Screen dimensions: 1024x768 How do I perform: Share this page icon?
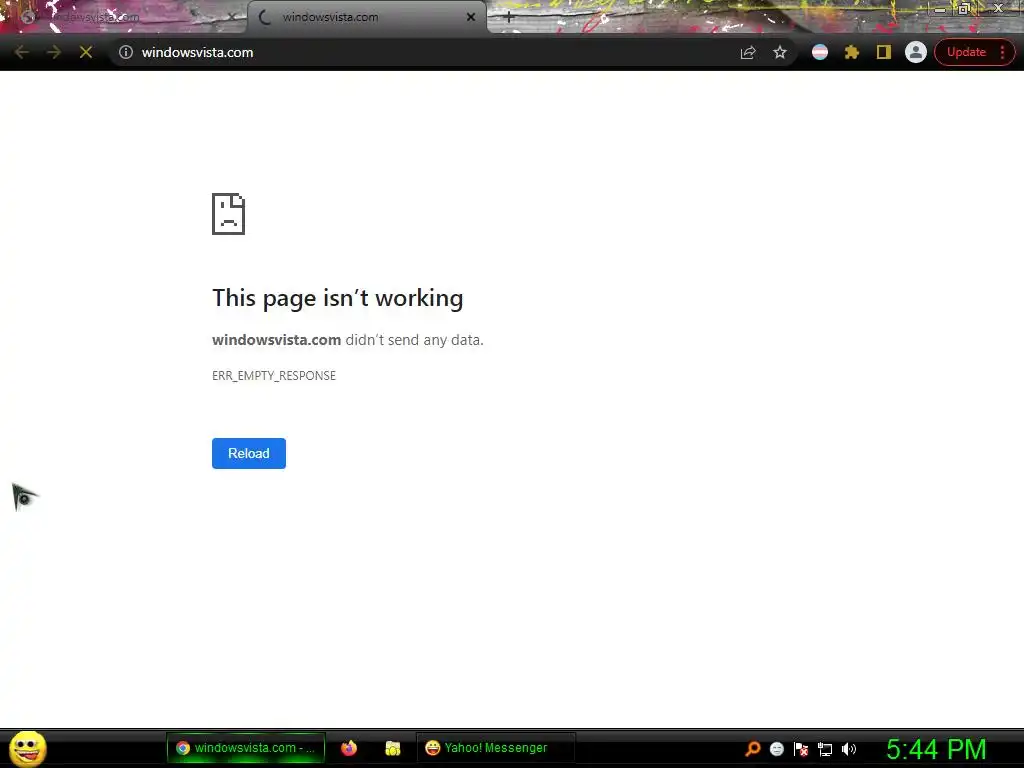point(748,52)
